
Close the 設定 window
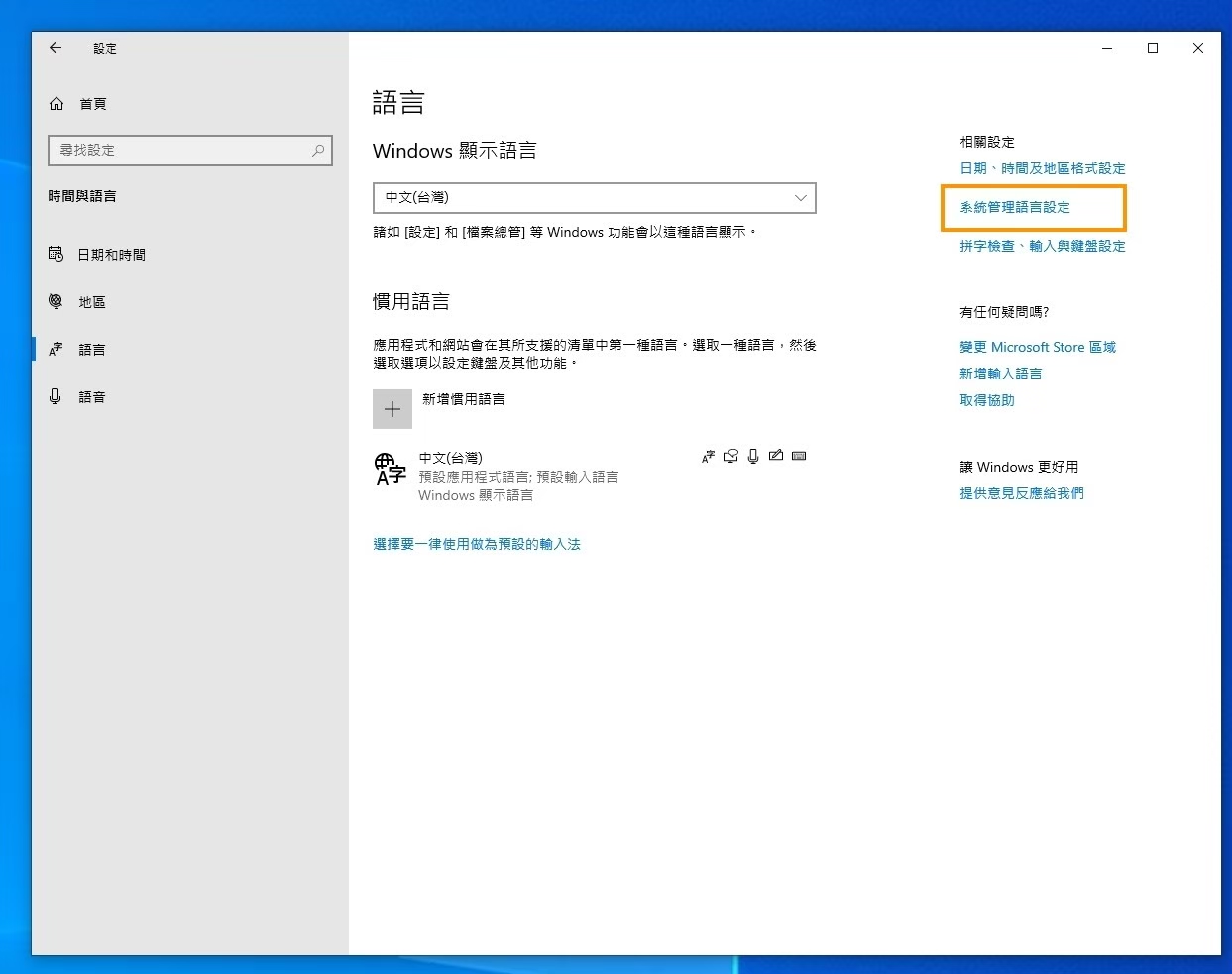coord(1198,48)
